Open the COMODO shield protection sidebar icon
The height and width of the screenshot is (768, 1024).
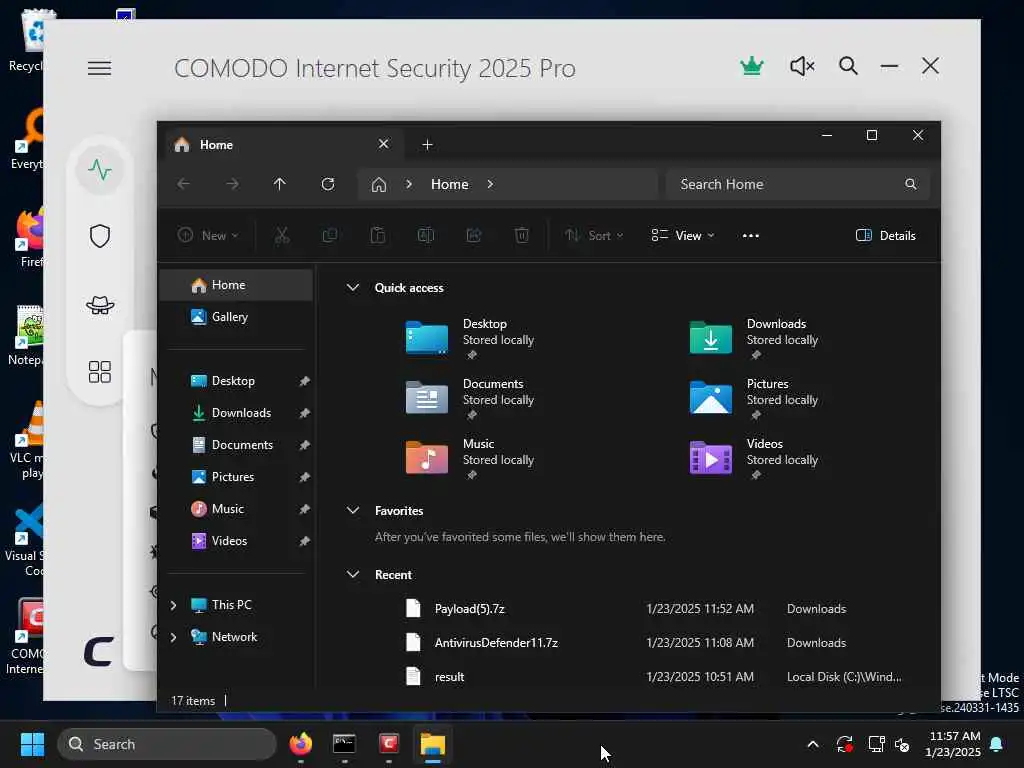pyautogui.click(x=99, y=236)
